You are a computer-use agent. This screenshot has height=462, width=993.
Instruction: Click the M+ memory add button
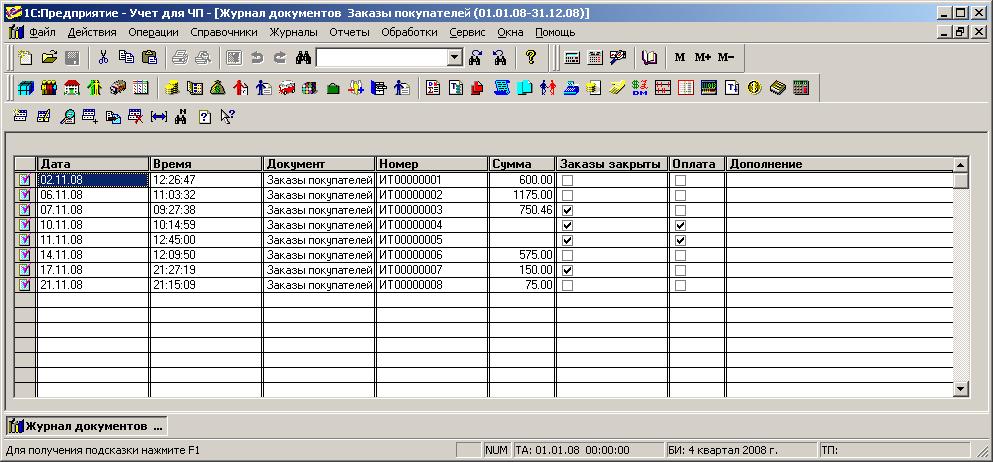pyautogui.click(x=702, y=58)
